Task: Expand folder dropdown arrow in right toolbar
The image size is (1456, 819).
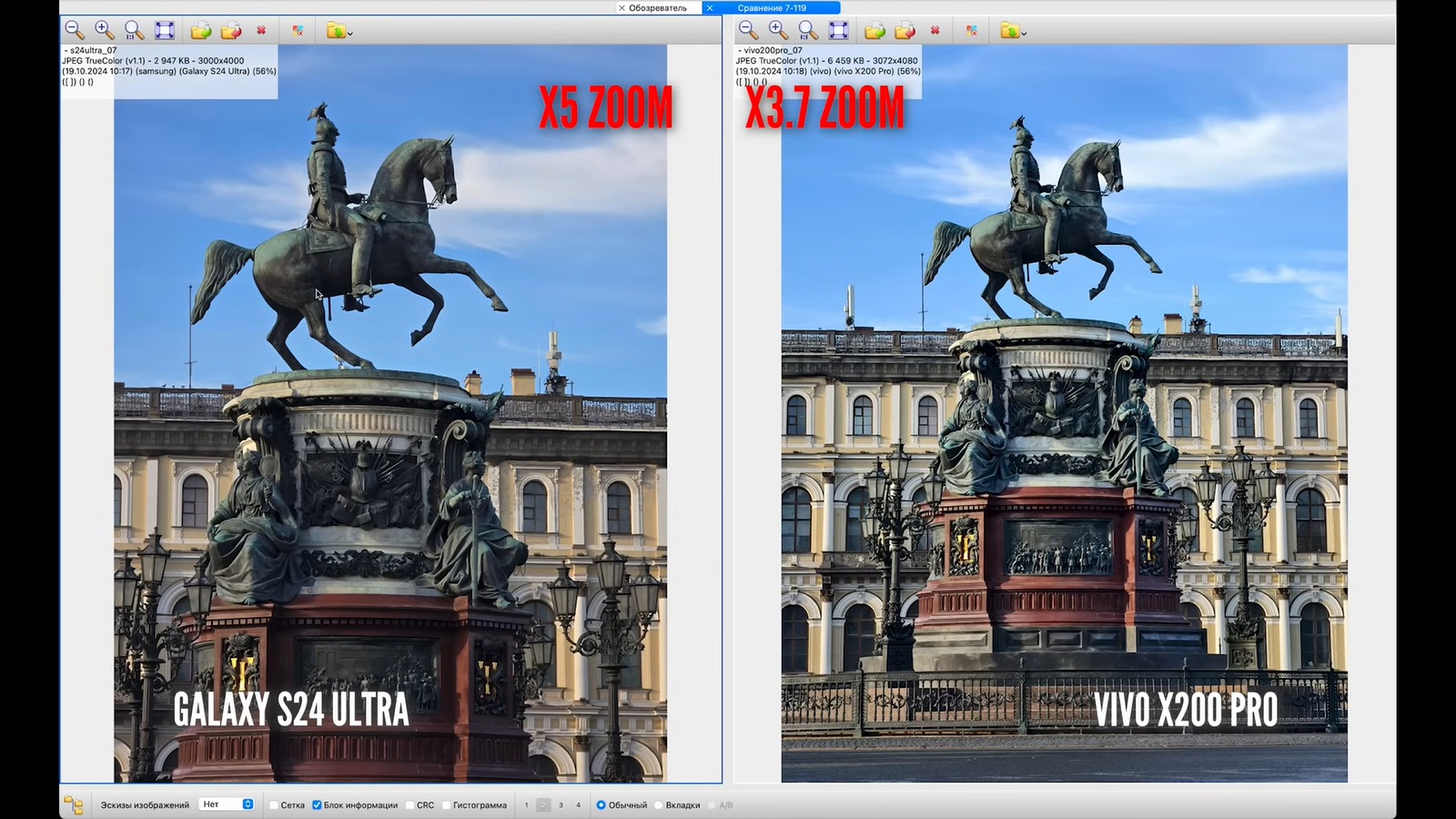Action: click(1024, 34)
